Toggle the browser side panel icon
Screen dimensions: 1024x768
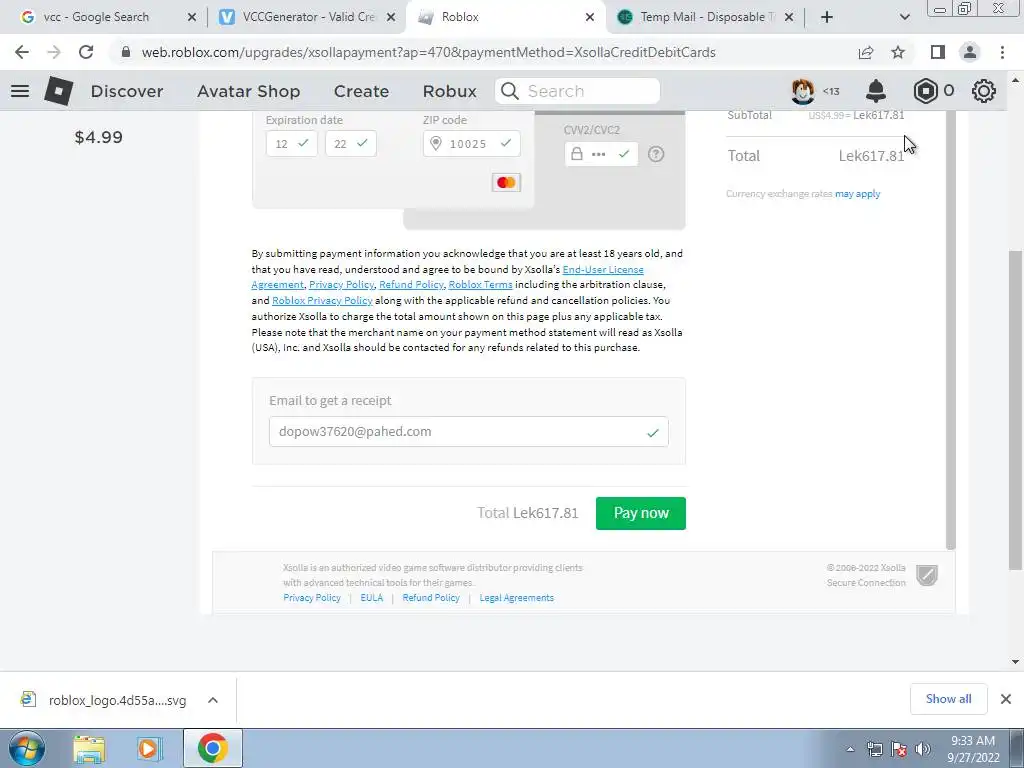click(938, 52)
